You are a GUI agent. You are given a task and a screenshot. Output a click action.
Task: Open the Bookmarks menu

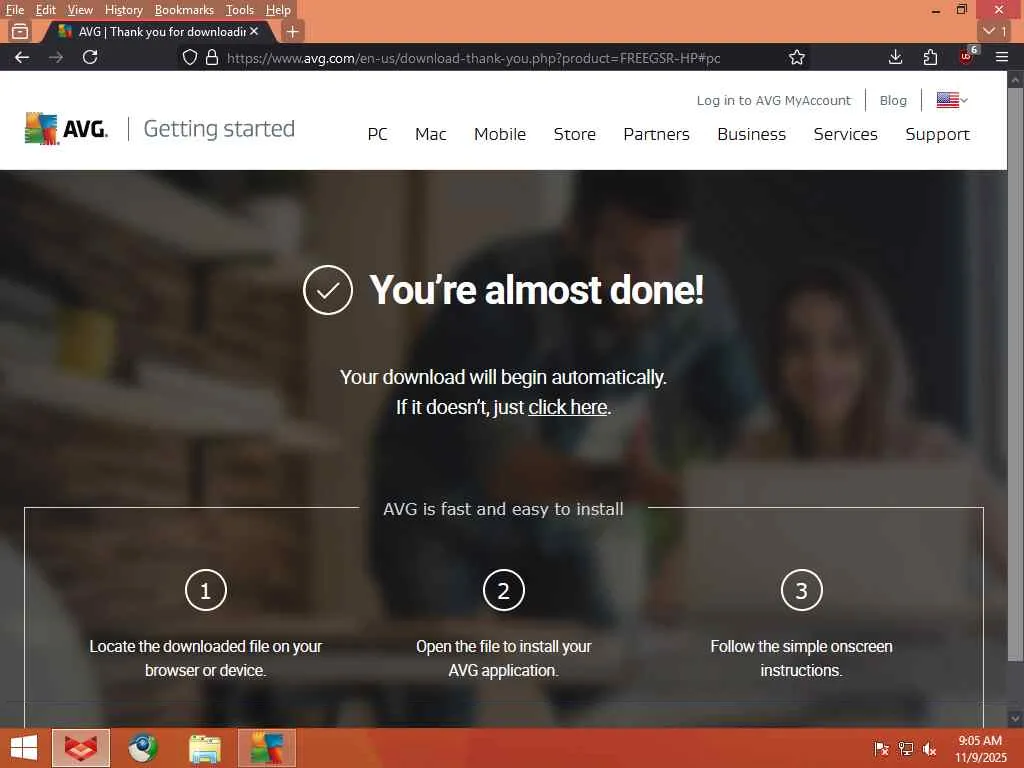tap(184, 10)
